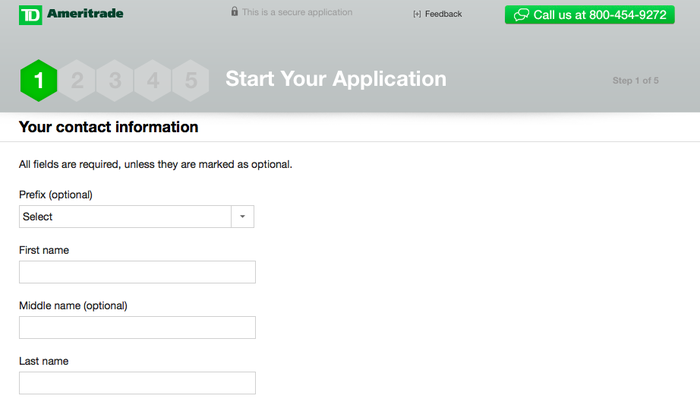700x402 pixels.
Task: Focus the Last name field
Action: point(138,383)
